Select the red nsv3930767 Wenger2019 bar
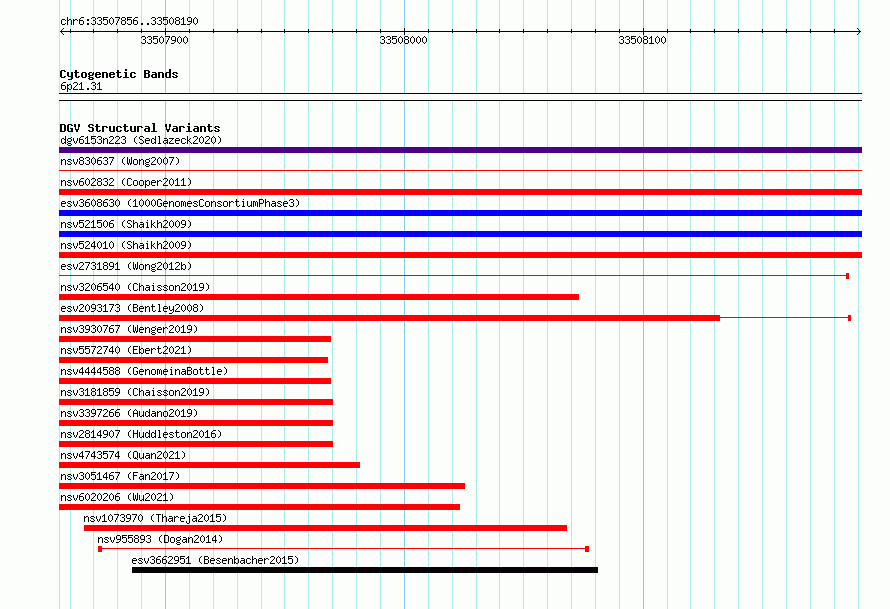Viewport: 890px width, 609px height. 195,339
